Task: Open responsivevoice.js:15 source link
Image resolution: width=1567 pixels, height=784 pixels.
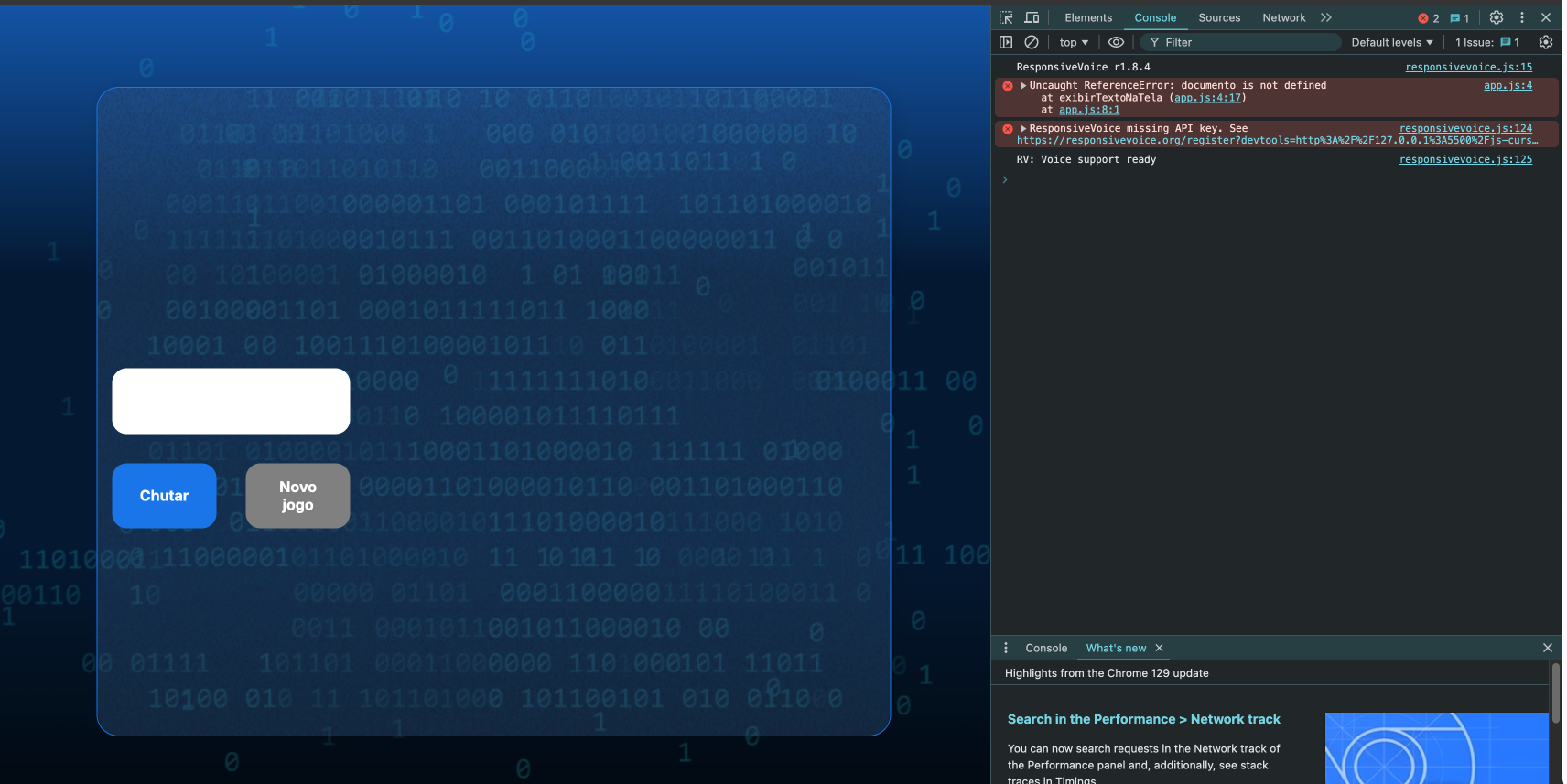Action: point(1468,67)
